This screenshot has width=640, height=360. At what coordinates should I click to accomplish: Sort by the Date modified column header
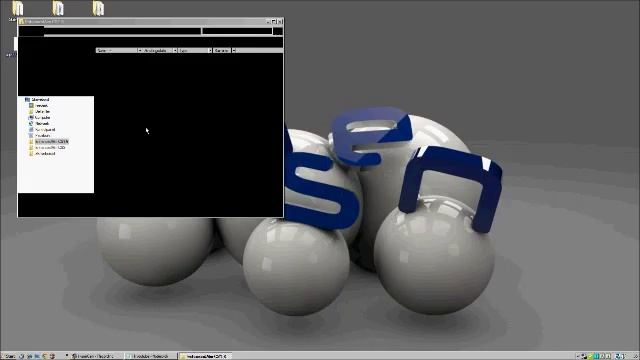coord(157,50)
